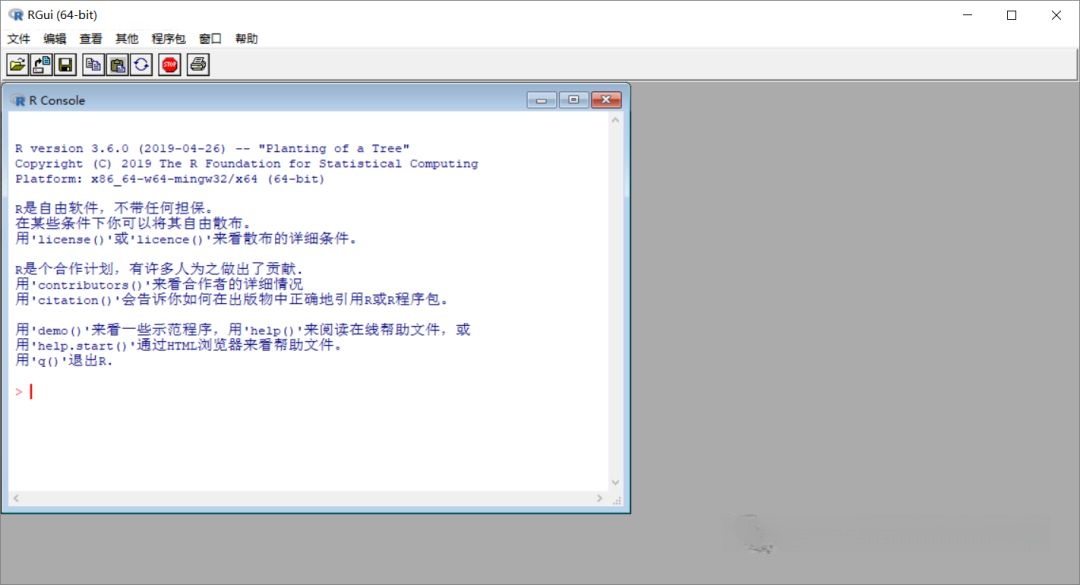
Task: Click the Print toolbar icon
Action: point(198,65)
